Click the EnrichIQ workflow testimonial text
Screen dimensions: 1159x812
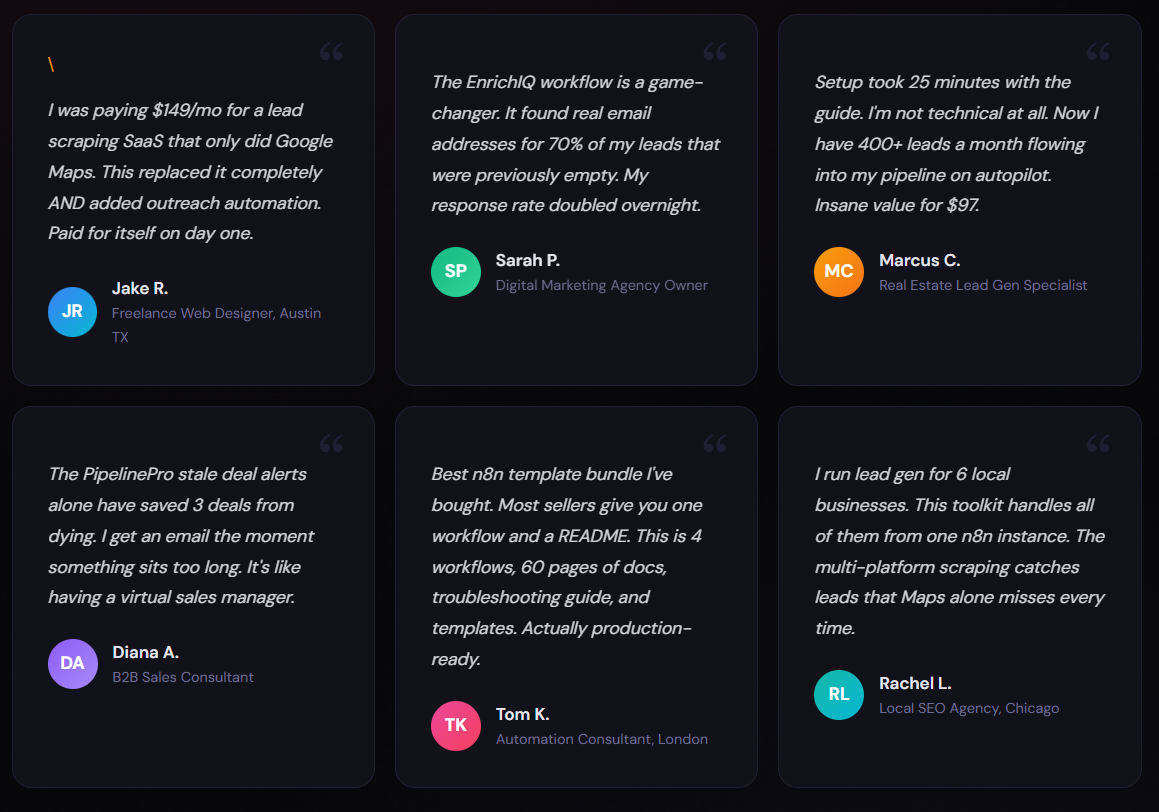point(575,143)
